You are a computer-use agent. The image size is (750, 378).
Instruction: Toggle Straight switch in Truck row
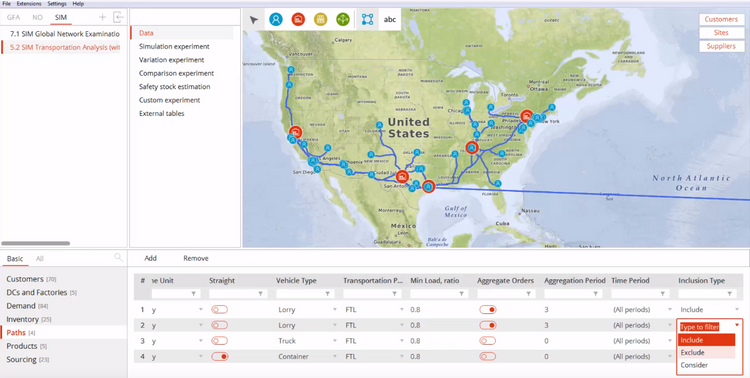point(220,341)
